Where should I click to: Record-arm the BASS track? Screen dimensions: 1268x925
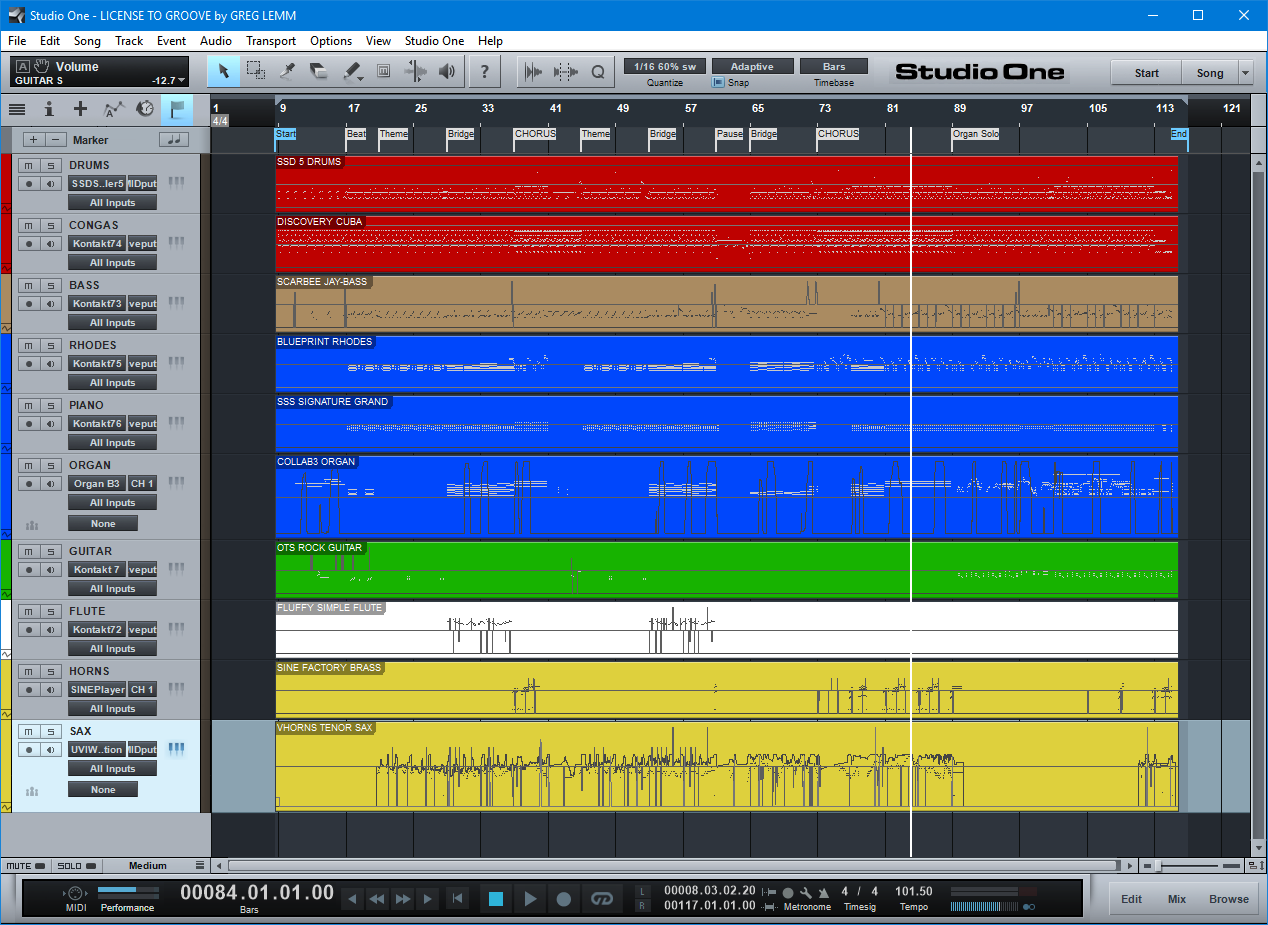[29, 303]
